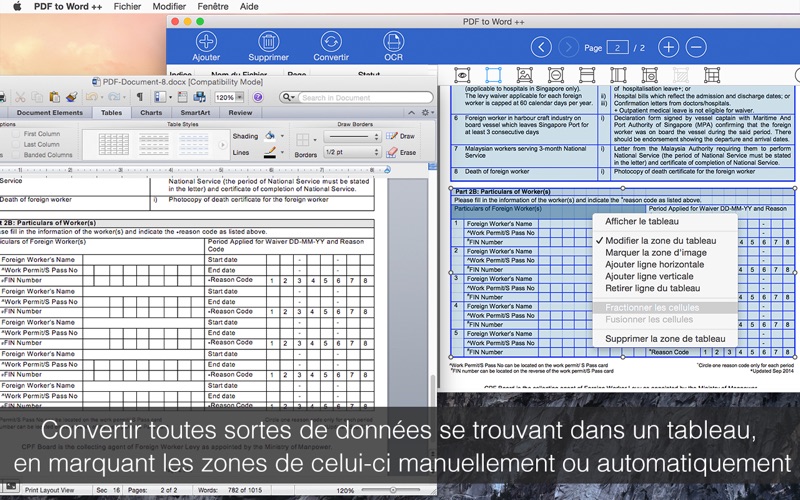The height and width of the screenshot is (500, 800).
Task: Click the Undo arrow in Word
Action: pyautogui.click(x=91, y=97)
